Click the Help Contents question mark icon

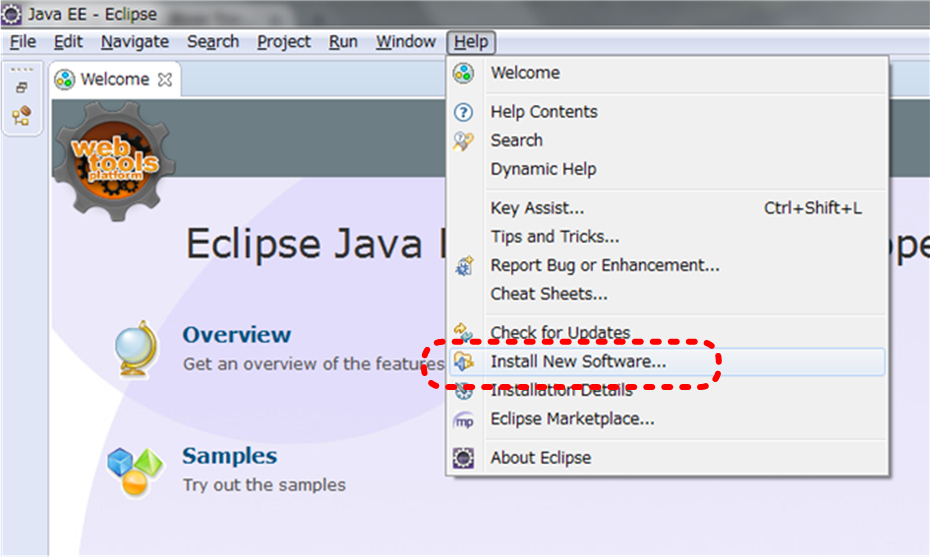click(464, 112)
